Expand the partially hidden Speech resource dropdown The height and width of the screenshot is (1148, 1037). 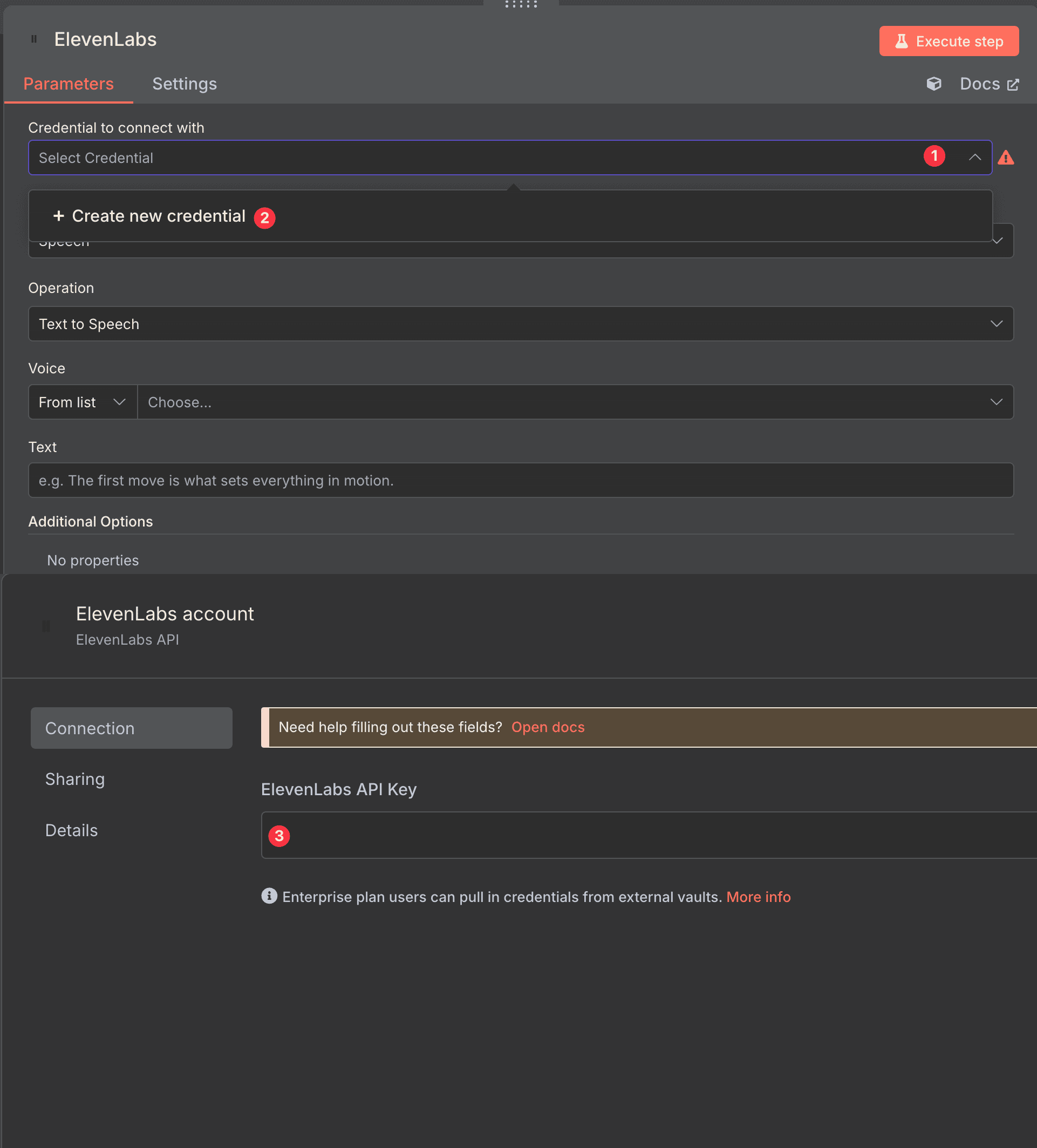(998, 240)
